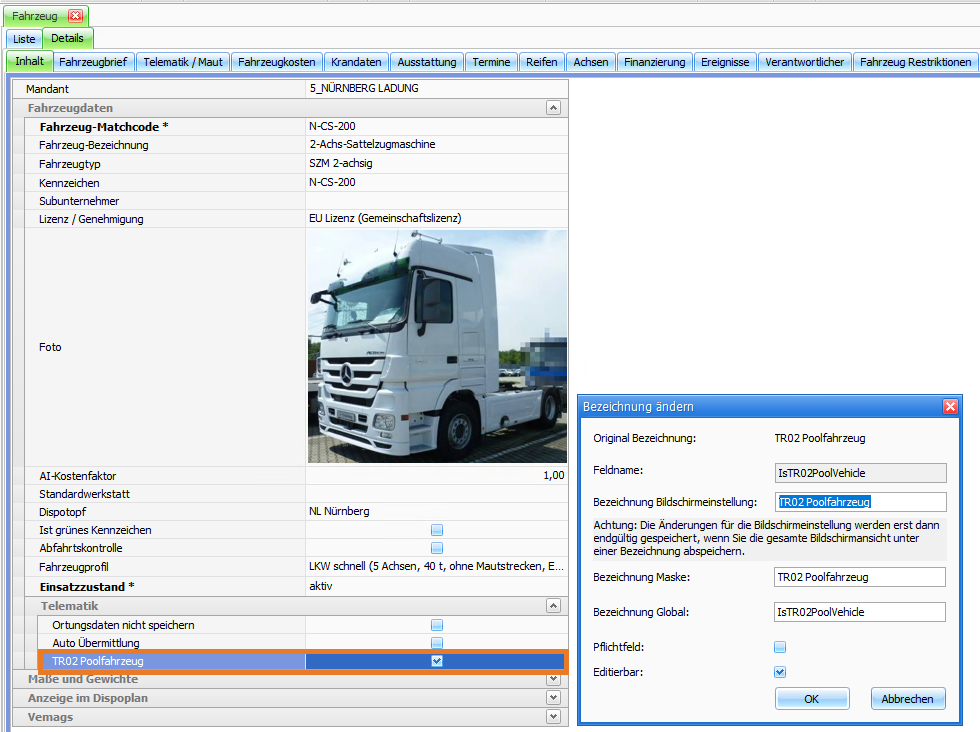Image resolution: width=980 pixels, height=732 pixels.
Task: Expand the Anzeige im Dispoplan section
Action: click(x=553, y=698)
